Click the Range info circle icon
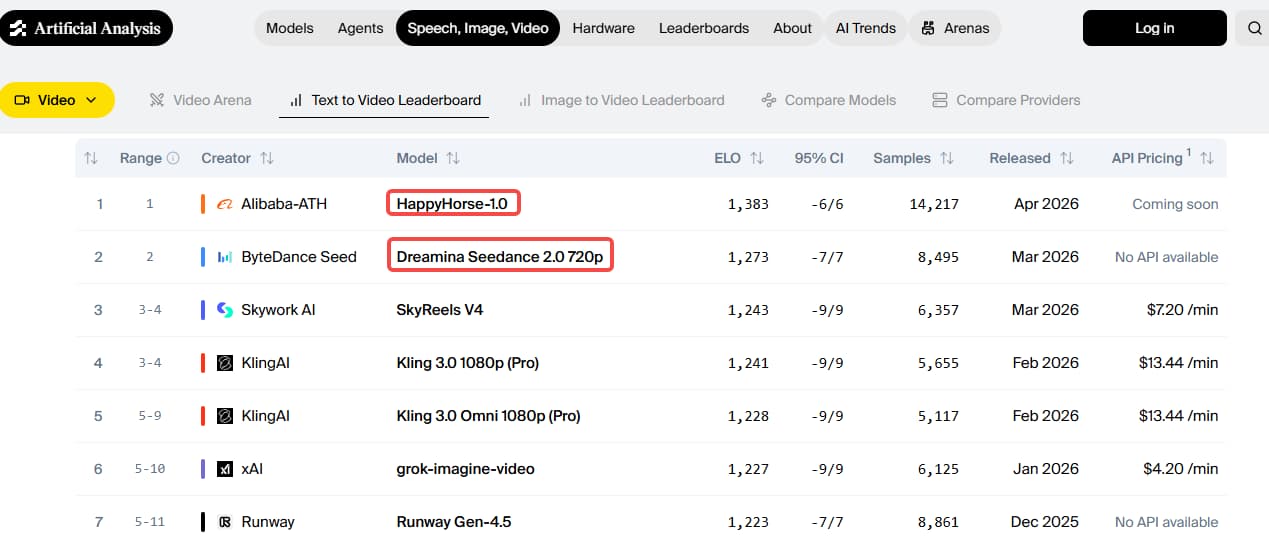 pyautogui.click(x=173, y=158)
